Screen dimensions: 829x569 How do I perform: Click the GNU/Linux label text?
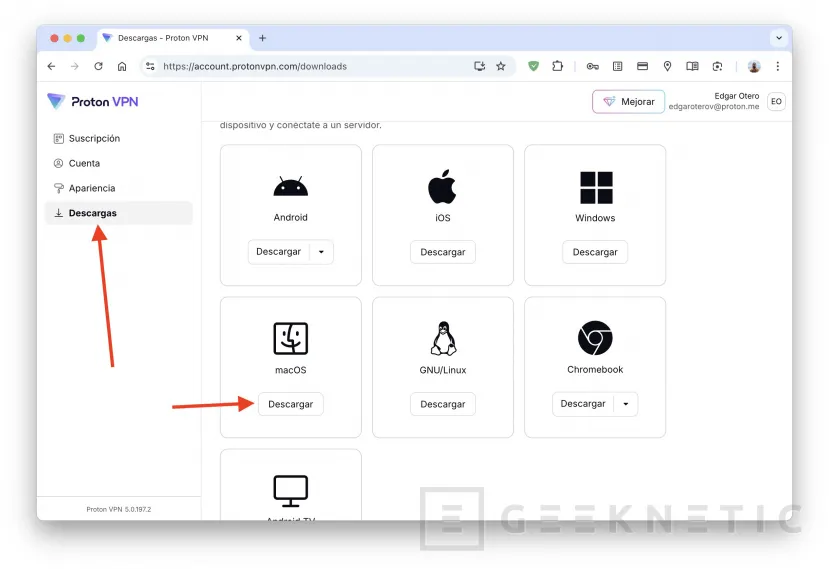[x=443, y=370]
